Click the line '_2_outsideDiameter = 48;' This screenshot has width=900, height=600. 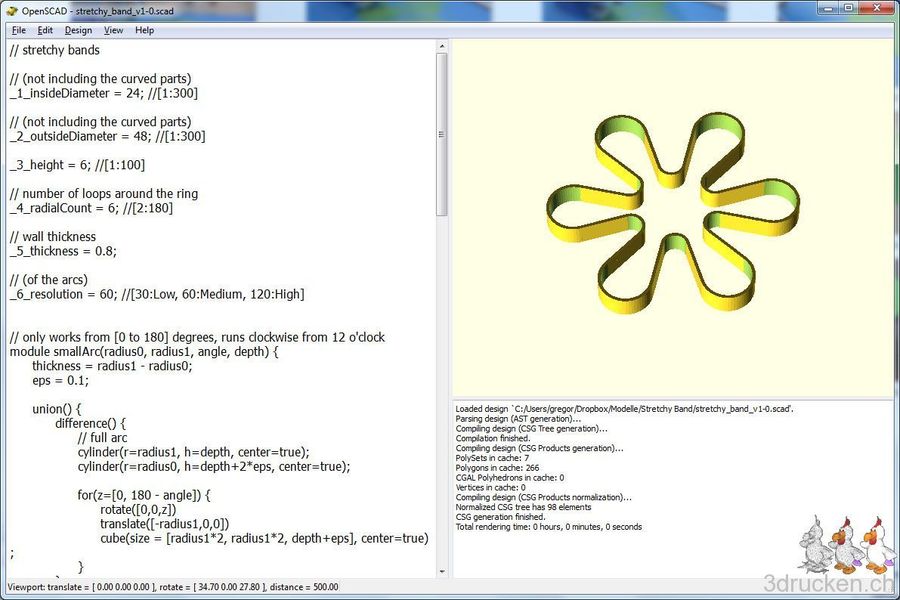pyautogui.click(x=107, y=136)
